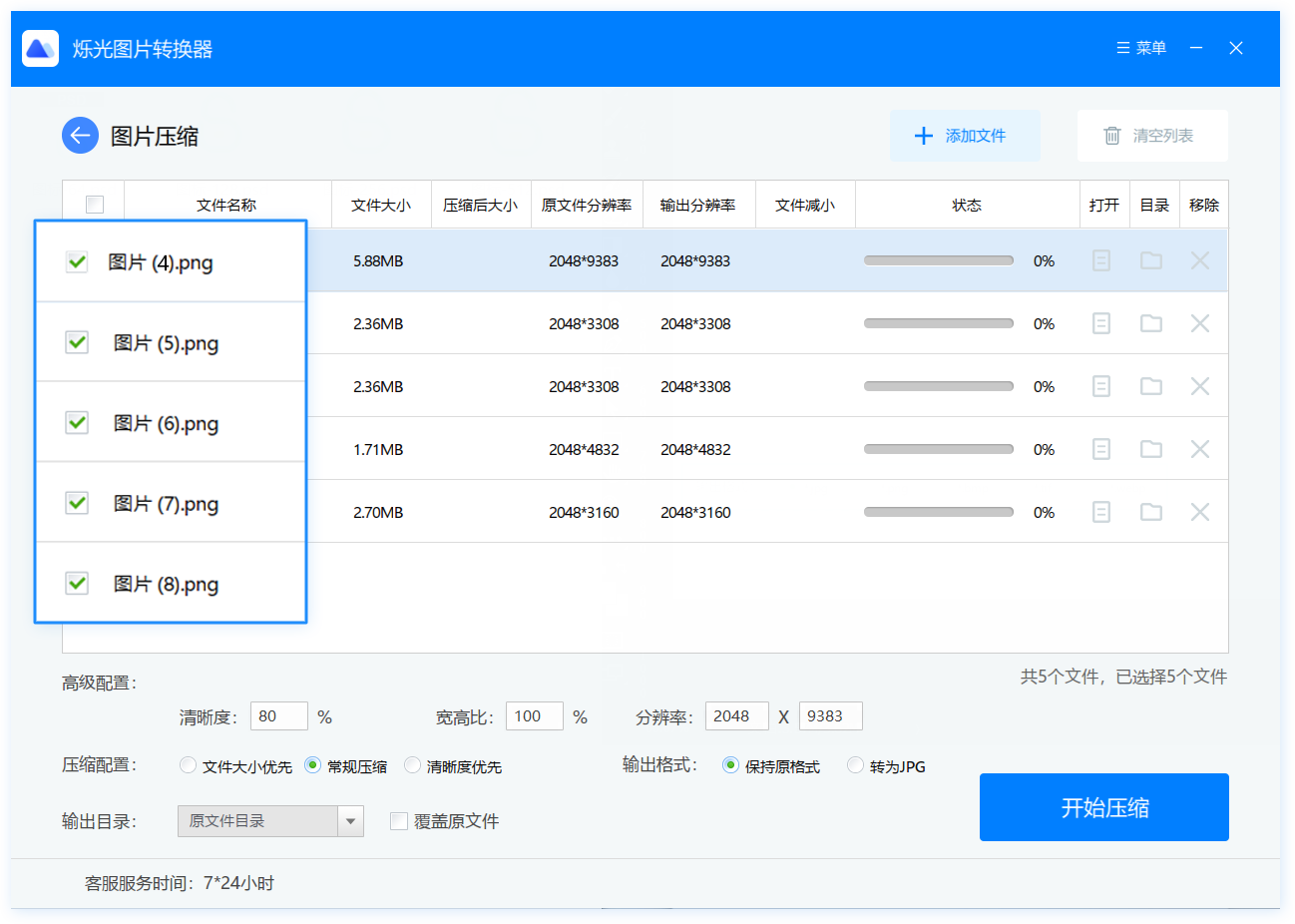1295x924 pixels.
Task: Click the 清空列表 button
Action: click(x=1152, y=136)
